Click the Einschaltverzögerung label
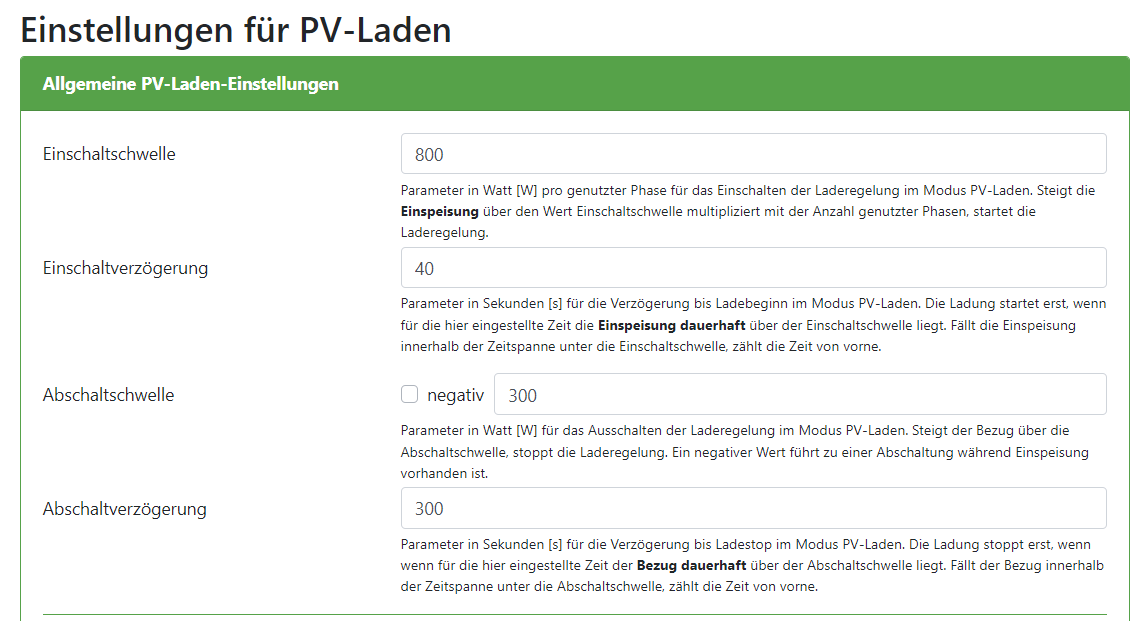This screenshot has height=621, width=1143. pyautogui.click(x=125, y=268)
